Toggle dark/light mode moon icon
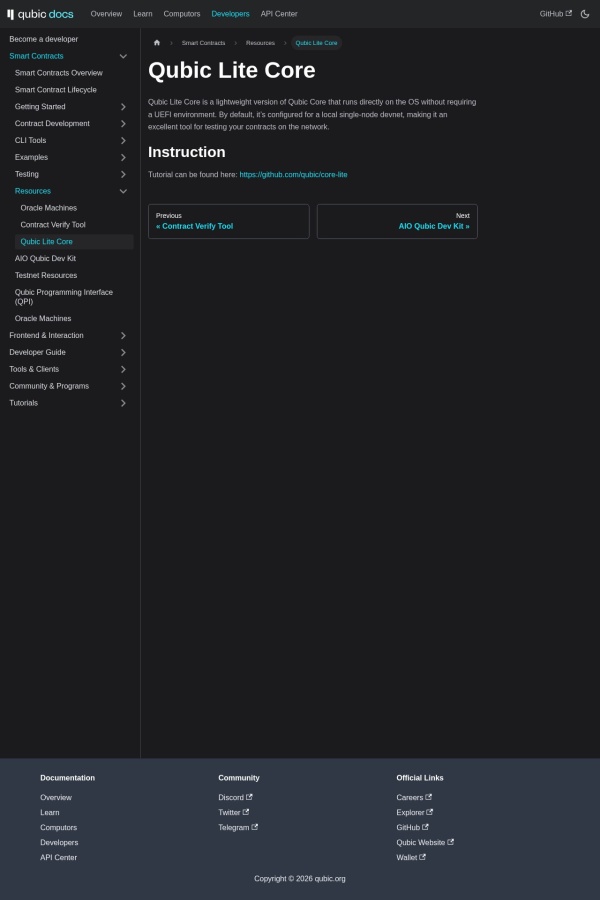 click(x=585, y=14)
